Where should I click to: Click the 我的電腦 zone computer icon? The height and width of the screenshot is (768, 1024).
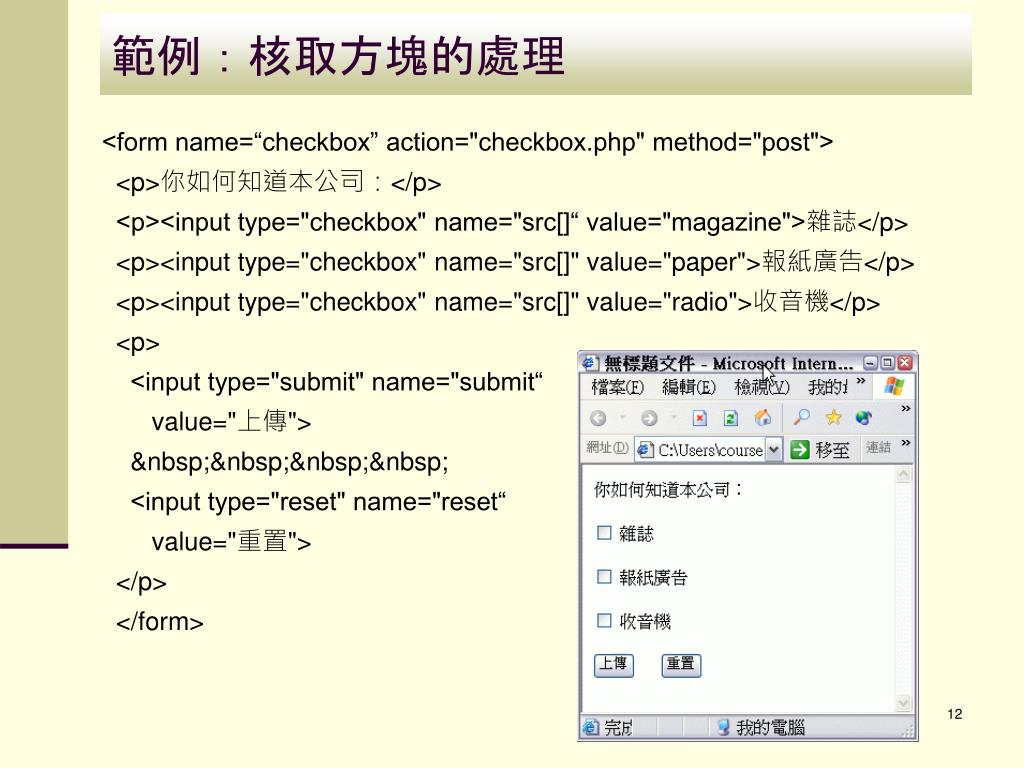723,727
